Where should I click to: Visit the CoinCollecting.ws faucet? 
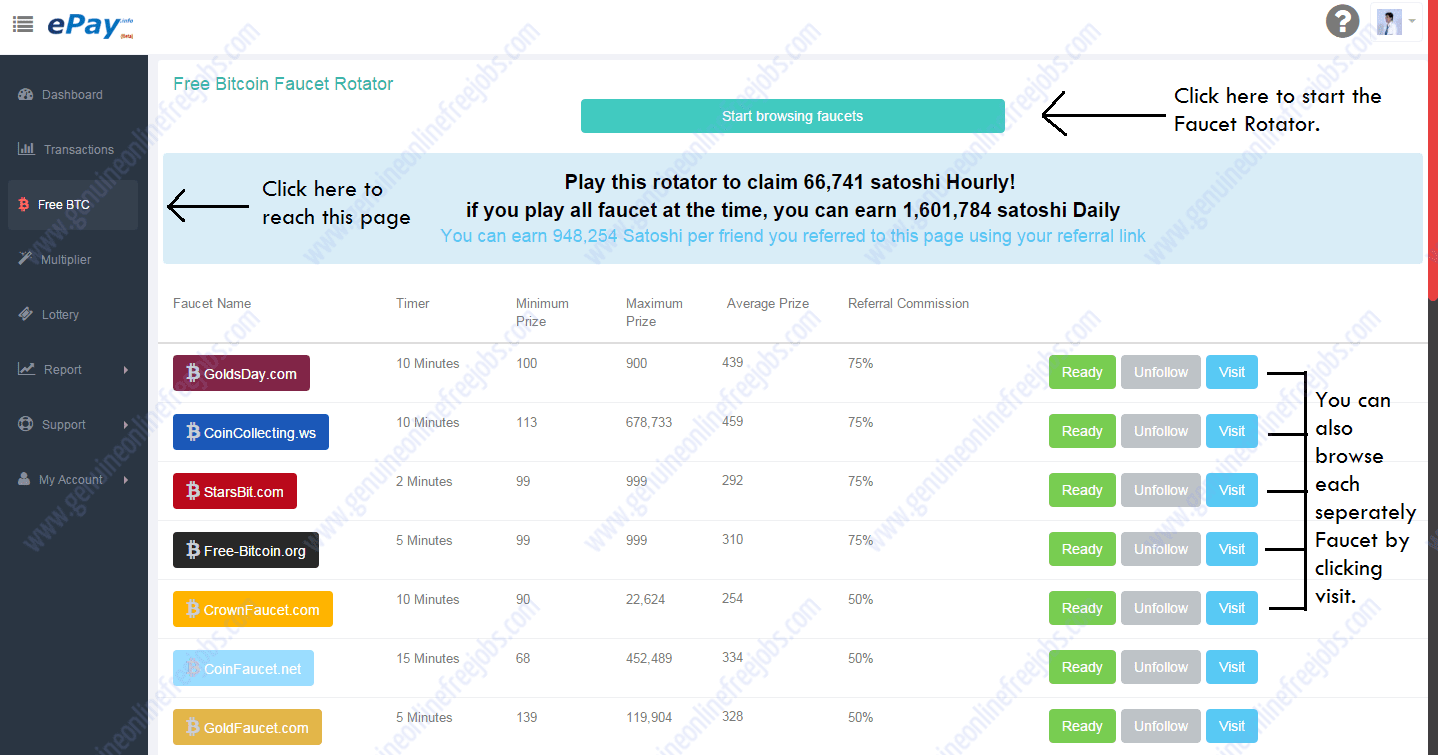point(1232,431)
